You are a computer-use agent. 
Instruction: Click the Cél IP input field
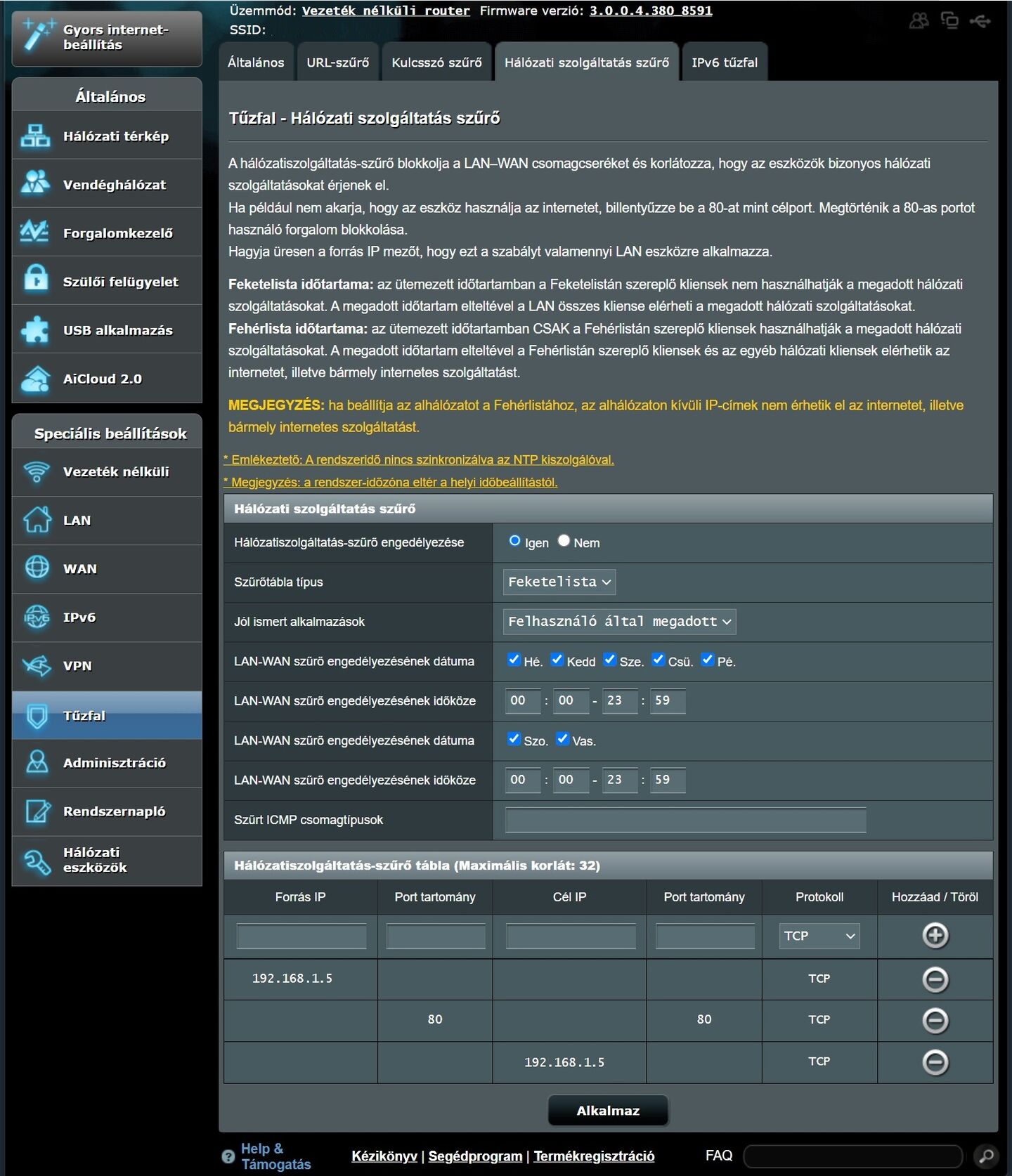pos(571,936)
